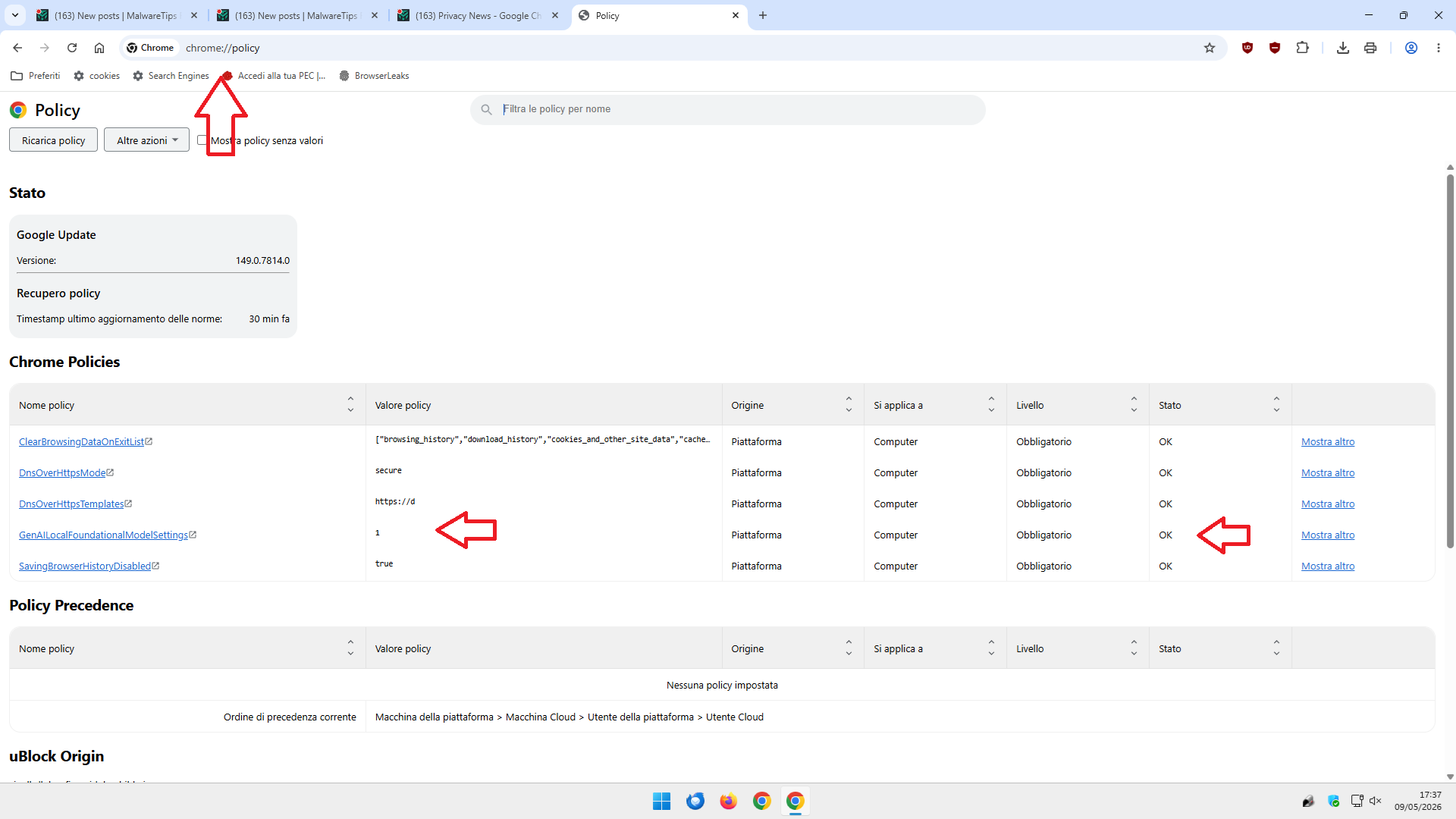Image resolution: width=1456 pixels, height=819 pixels.
Task: Open the tab search dropdown arrow
Action: [x=15, y=15]
